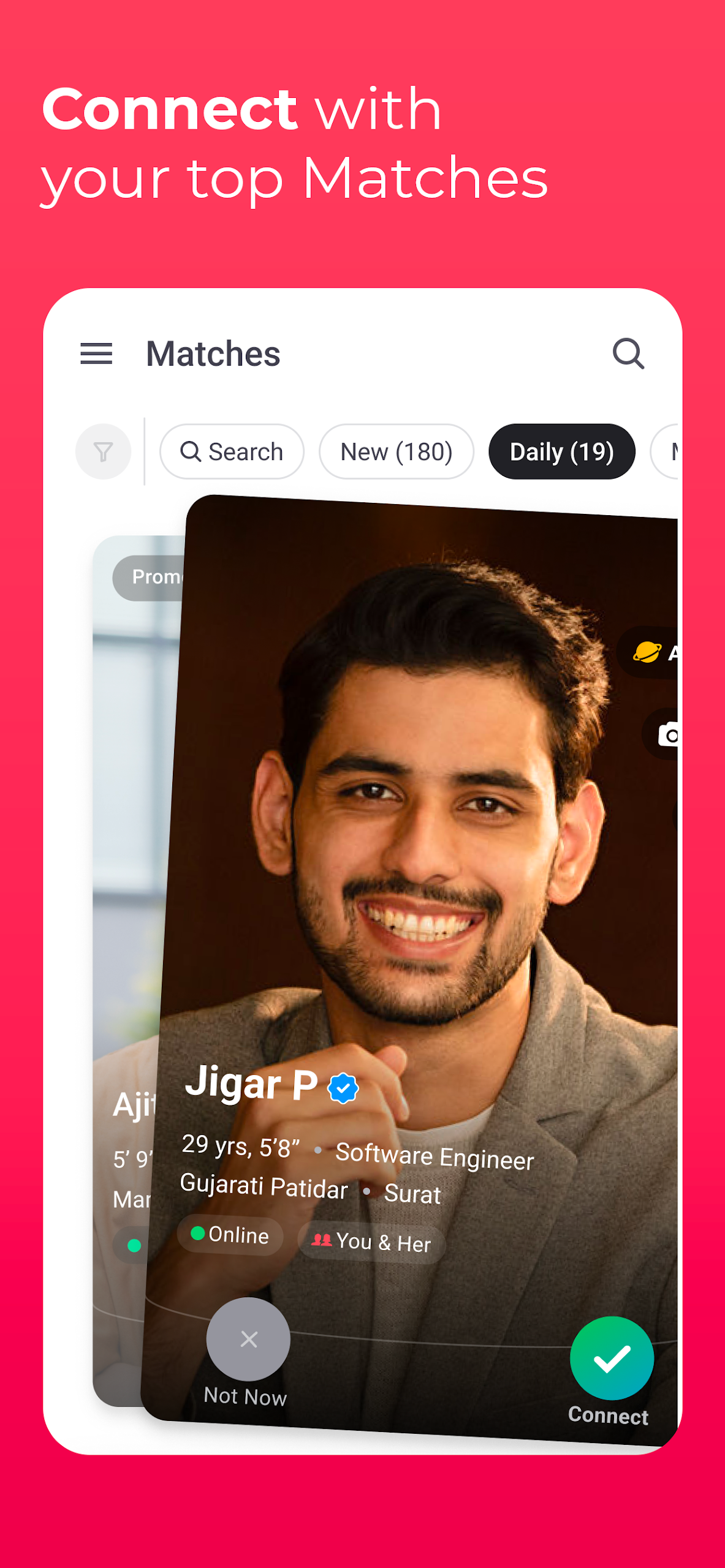Viewport: 725px width, 1568px height.
Task: Tap the Software Engineer profession text
Action: pos(435,1156)
